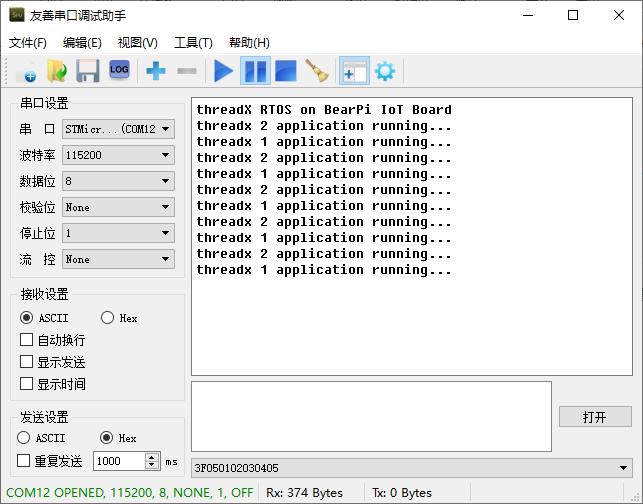Open the 文件(F) menu
The height and width of the screenshot is (504, 643).
pyautogui.click(x=28, y=43)
